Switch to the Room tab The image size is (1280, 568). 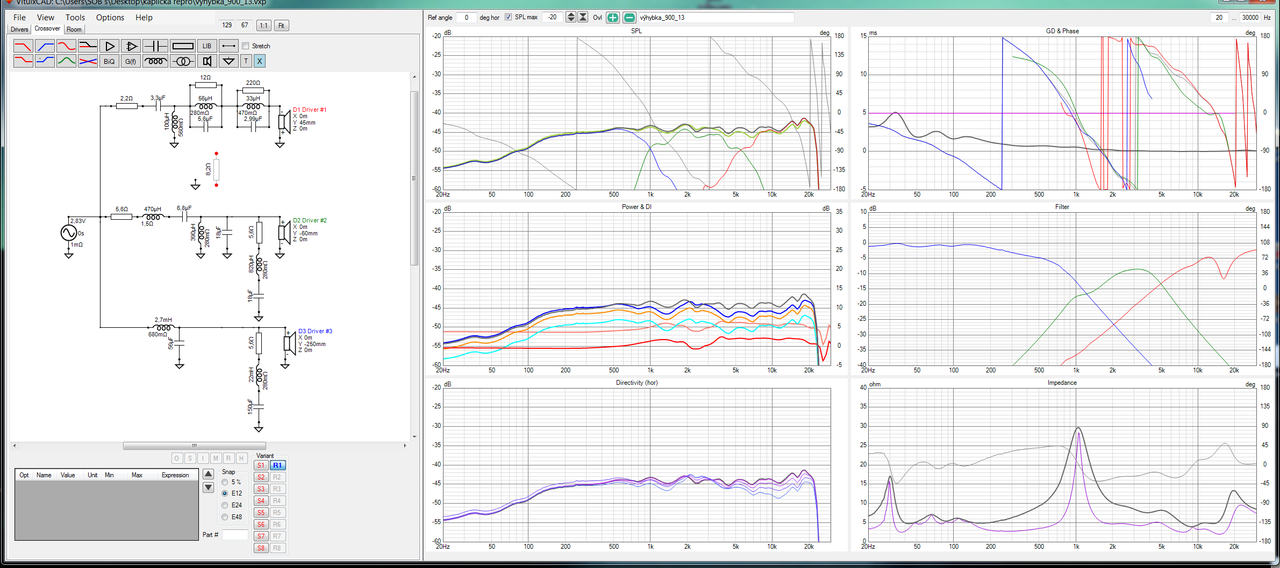click(74, 29)
